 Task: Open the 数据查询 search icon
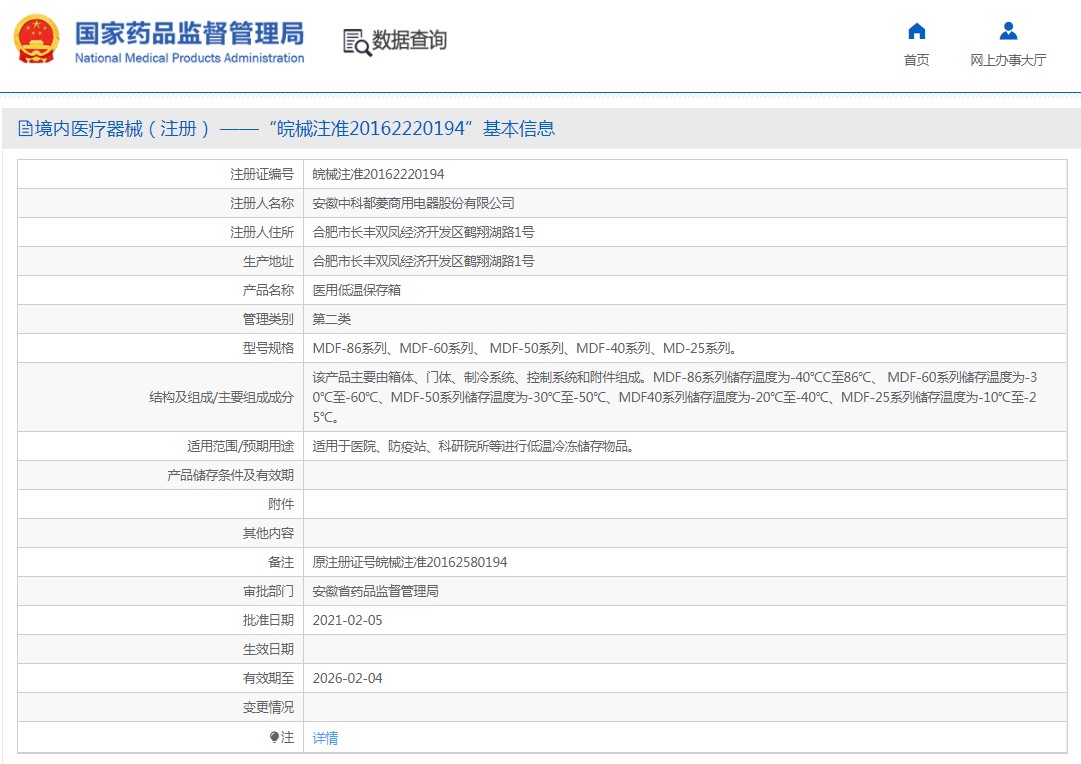pos(357,42)
